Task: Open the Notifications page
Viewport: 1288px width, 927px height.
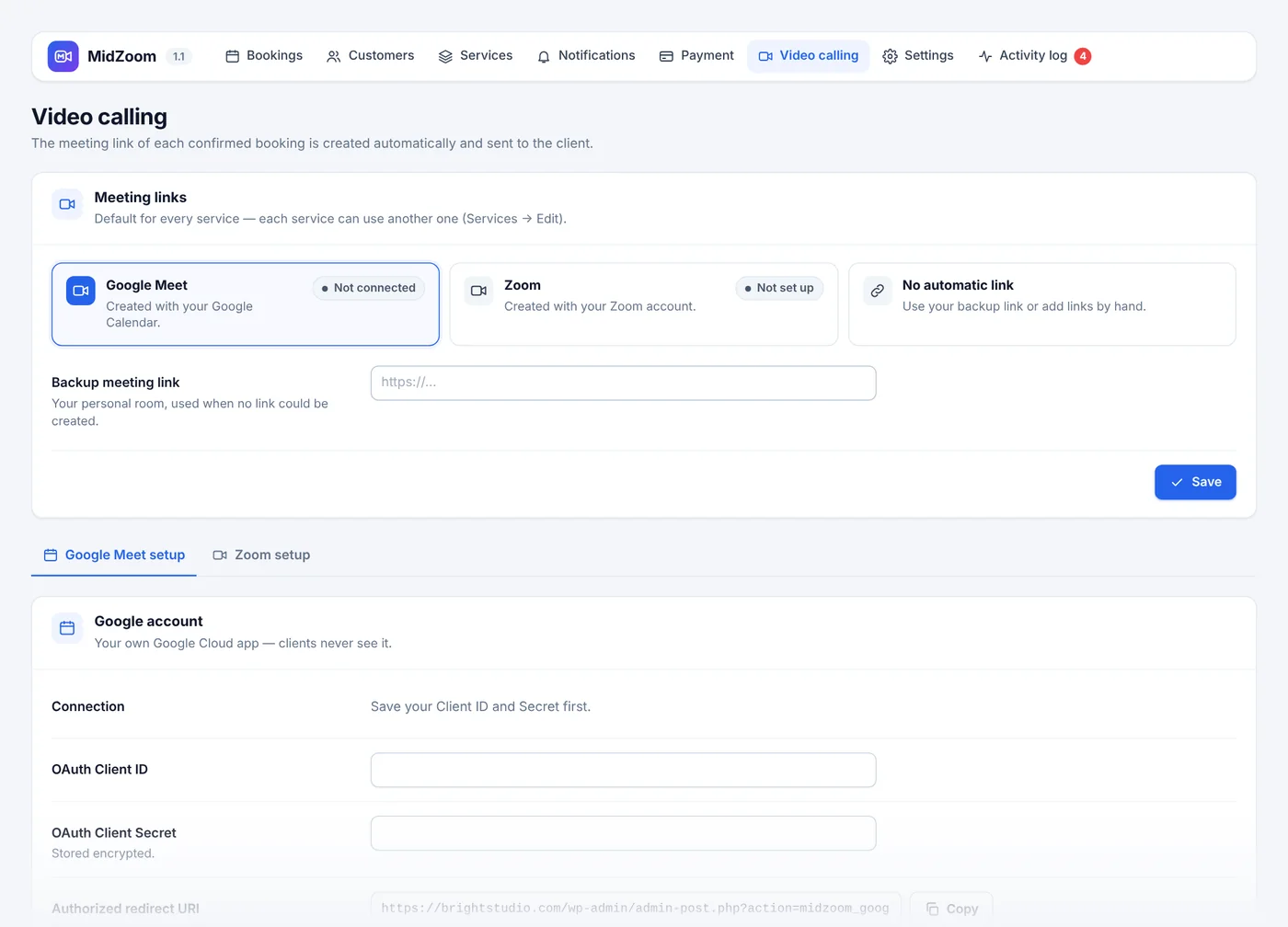Action: pyautogui.click(x=586, y=56)
